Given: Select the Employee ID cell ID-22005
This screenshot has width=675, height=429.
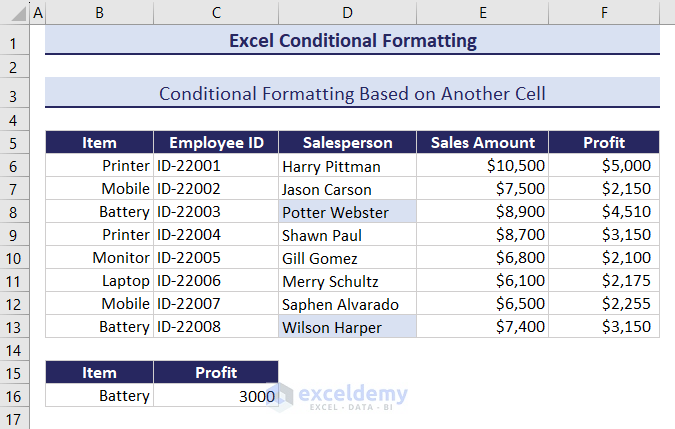Looking at the screenshot, I should point(216,258).
